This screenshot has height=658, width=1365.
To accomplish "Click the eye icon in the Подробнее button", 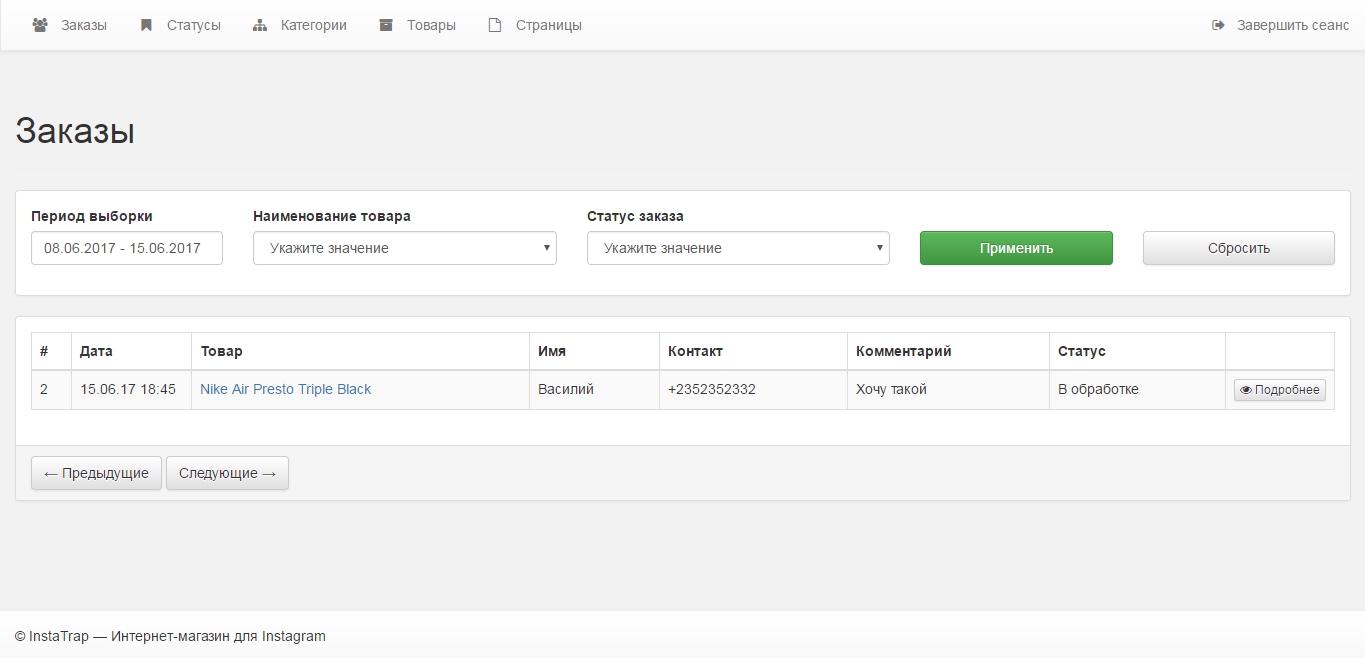I will (x=1246, y=390).
